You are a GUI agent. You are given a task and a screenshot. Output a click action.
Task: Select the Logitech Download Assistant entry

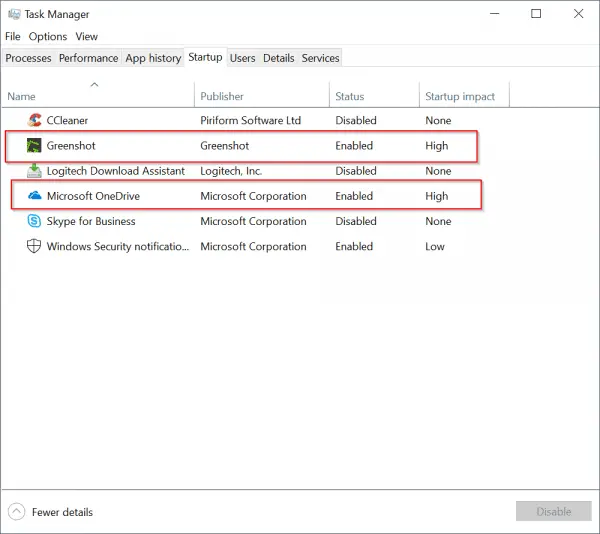[116, 171]
